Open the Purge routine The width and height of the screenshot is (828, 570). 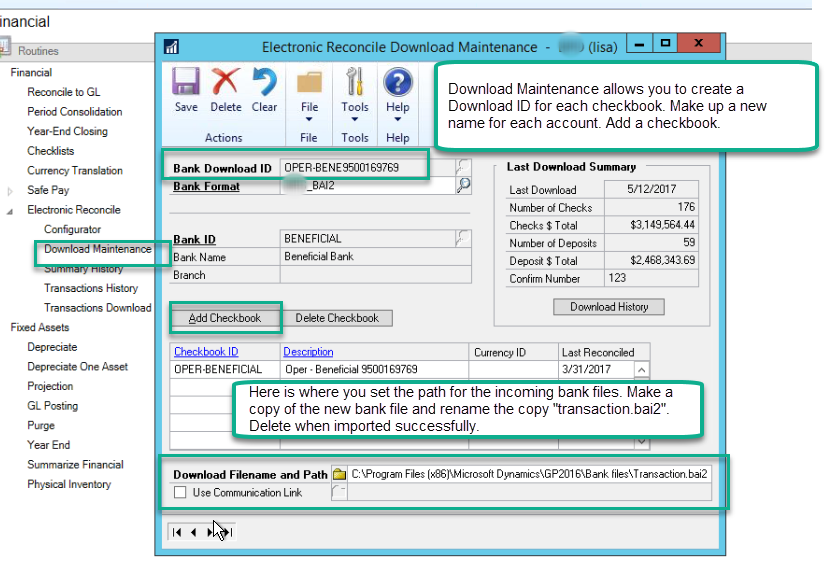click(x=41, y=425)
